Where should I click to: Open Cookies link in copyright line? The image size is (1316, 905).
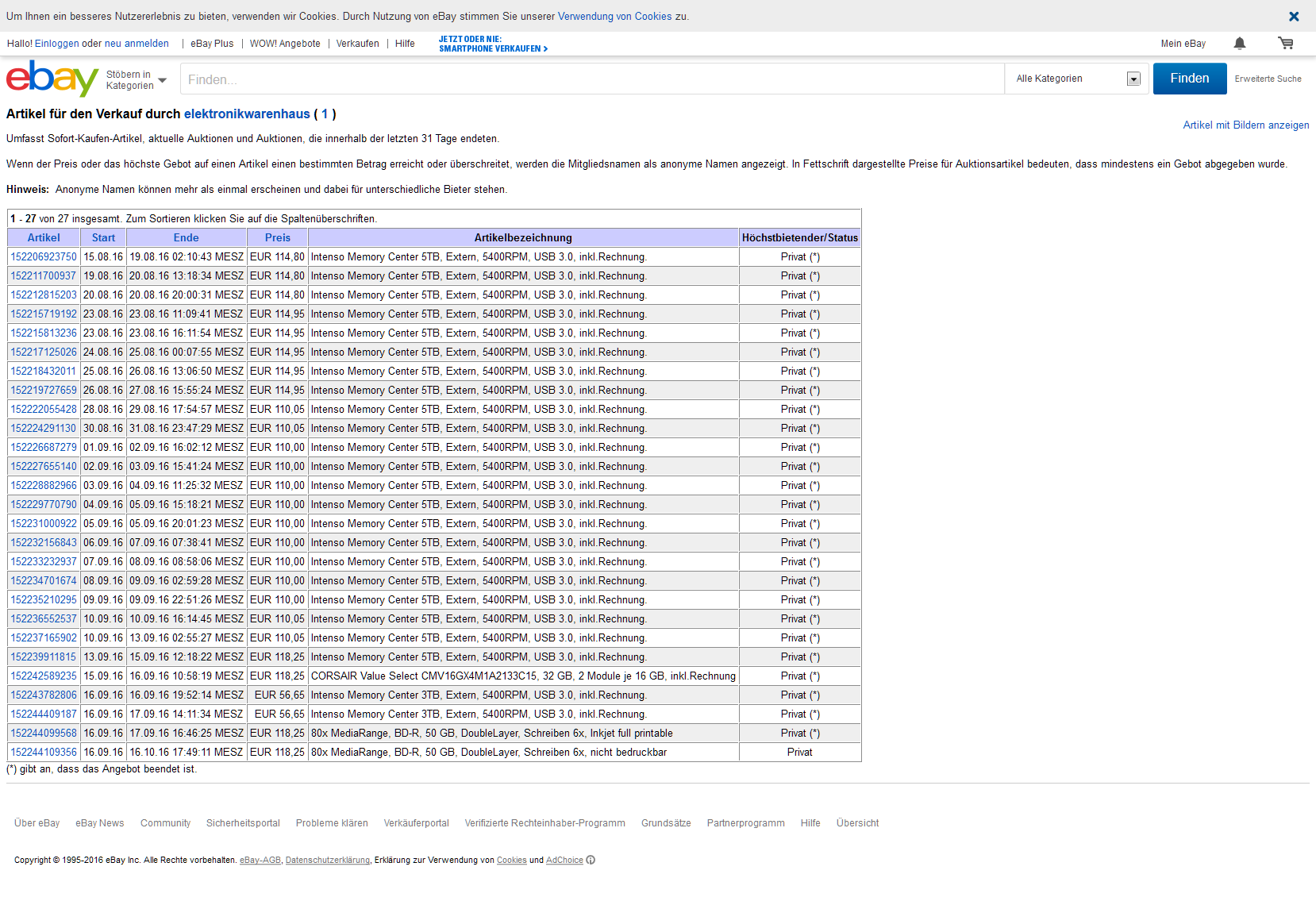(512, 861)
